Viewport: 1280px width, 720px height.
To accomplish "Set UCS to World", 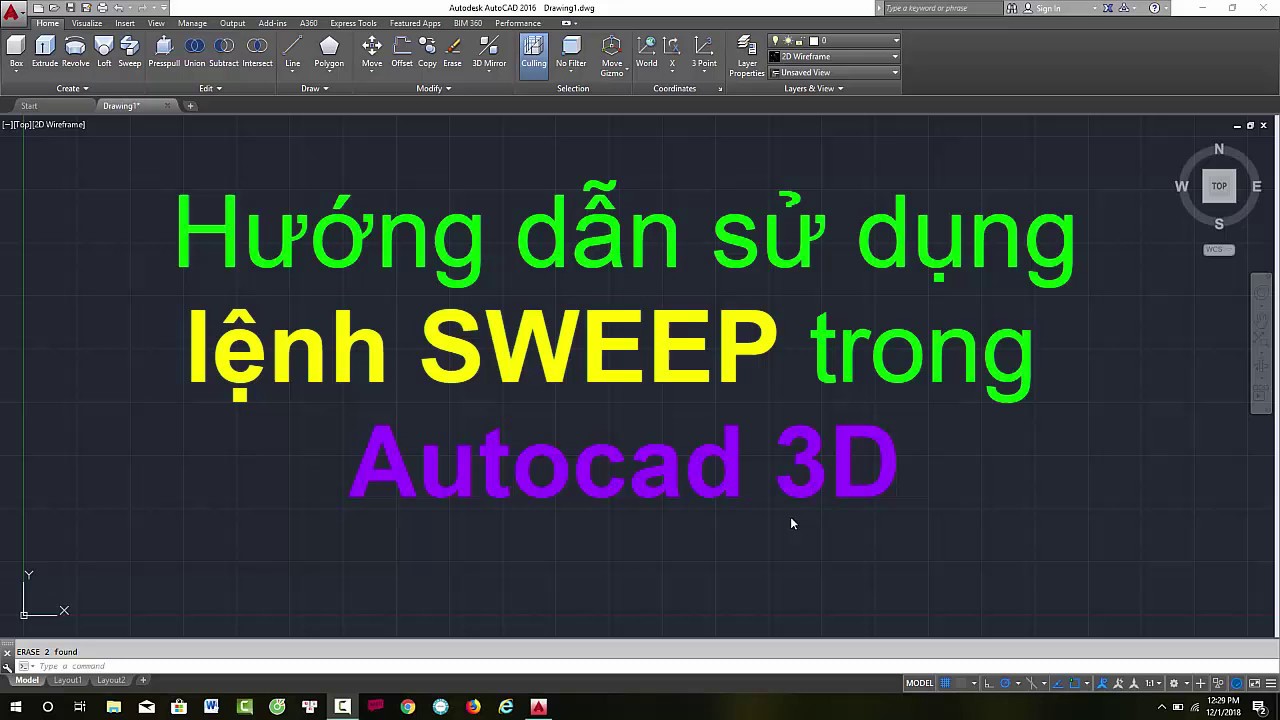I will [647, 52].
